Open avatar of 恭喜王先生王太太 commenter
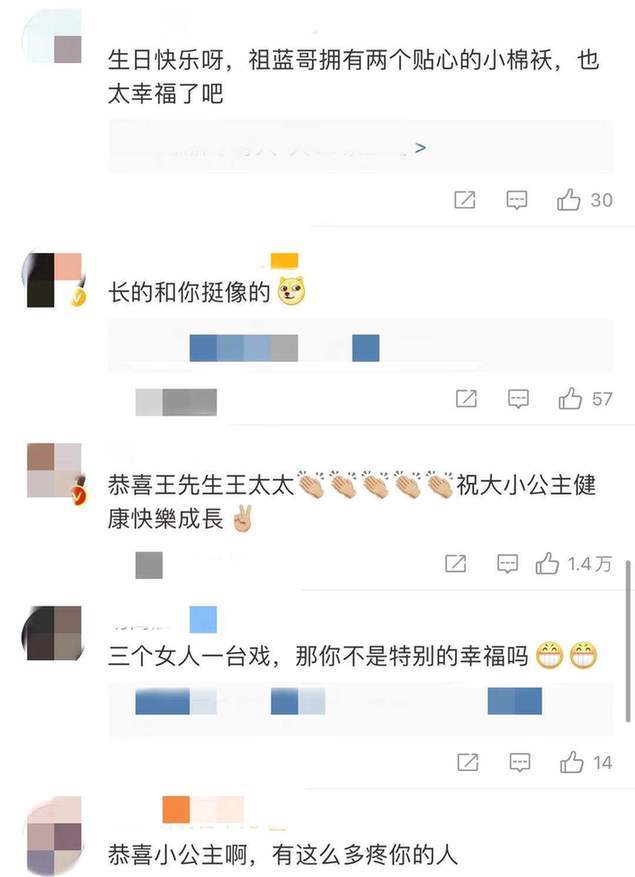This screenshot has height=877, width=635. tap(54, 471)
